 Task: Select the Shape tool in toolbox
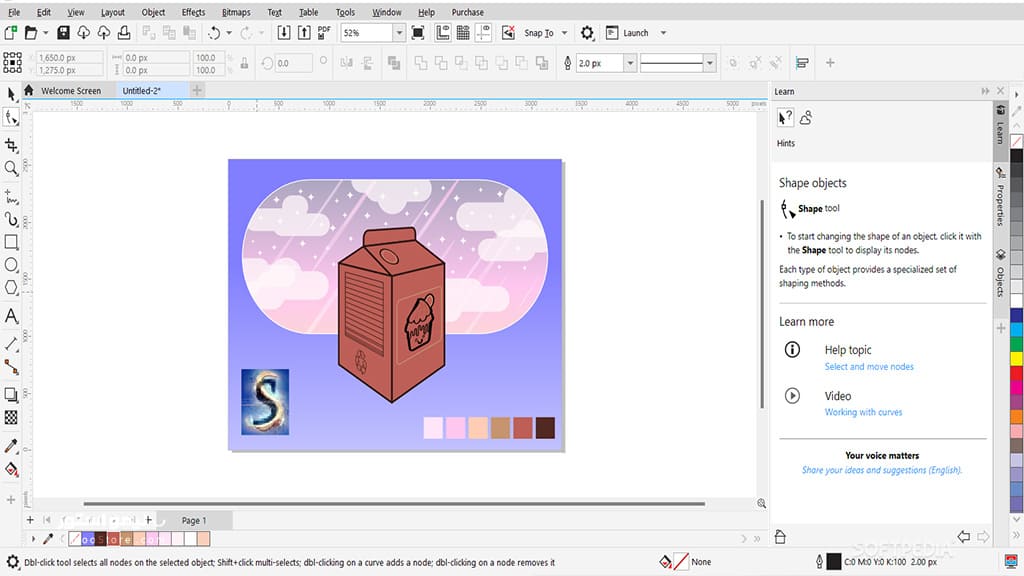click(11, 118)
